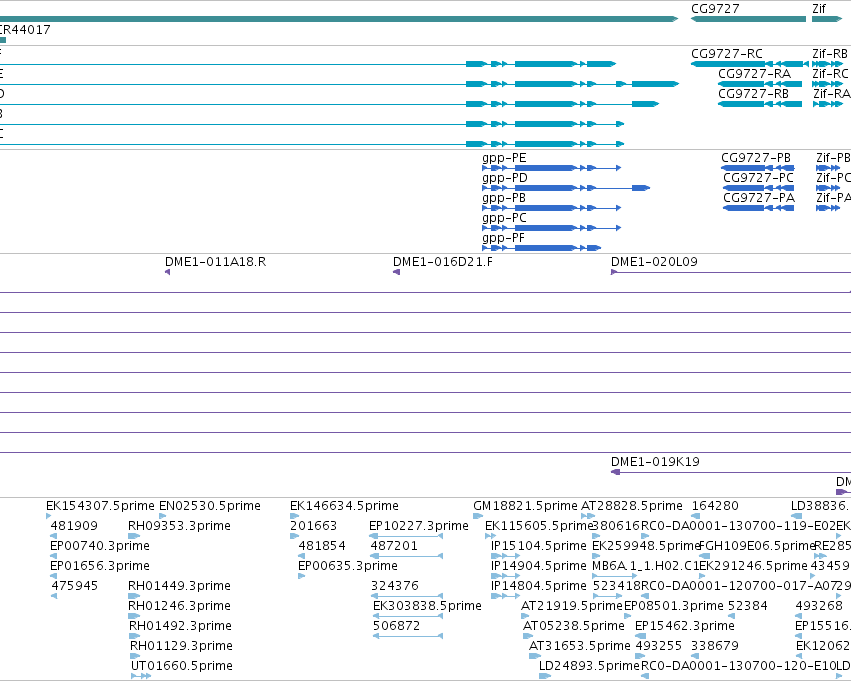
Task: Click the EP00635.3prime EST label
Action: (347, 567)
